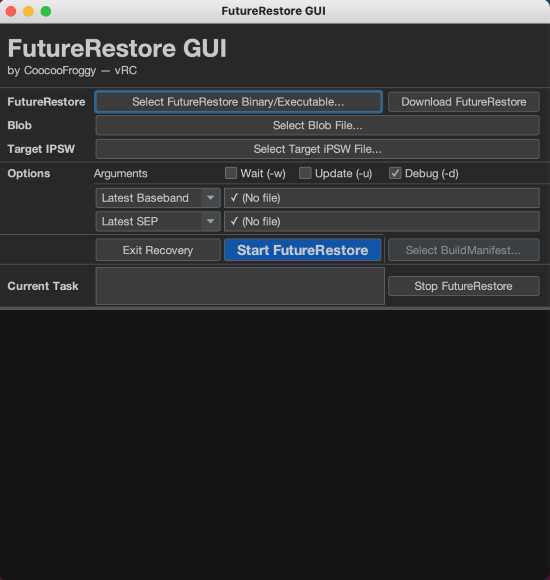
Task: Close the FutureRestore GUI window
Action: coord(11,11)
